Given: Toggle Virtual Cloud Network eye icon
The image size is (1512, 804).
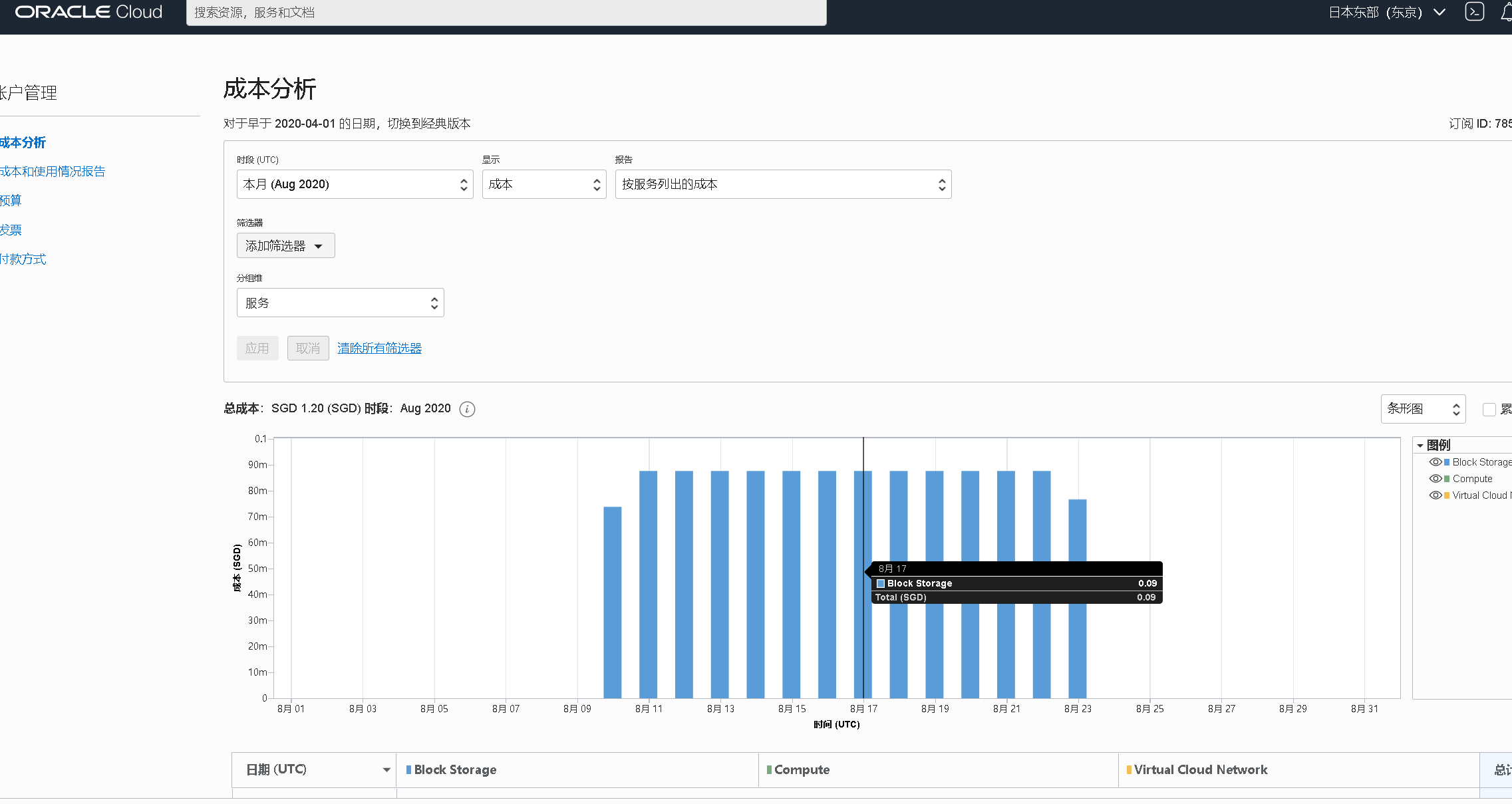Looking at the screenshot, I should (1435, 495).
